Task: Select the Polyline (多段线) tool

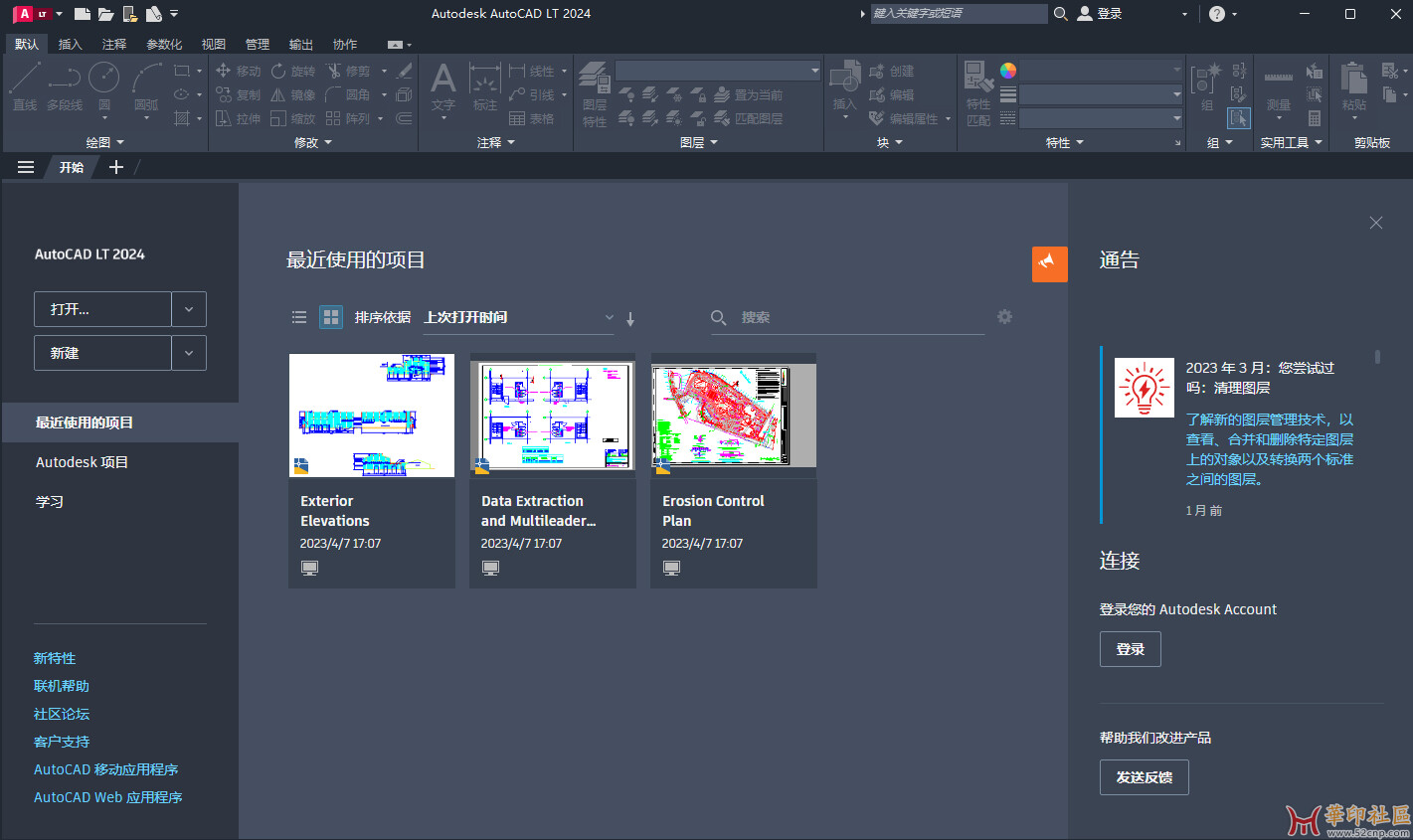Action: 65,86
